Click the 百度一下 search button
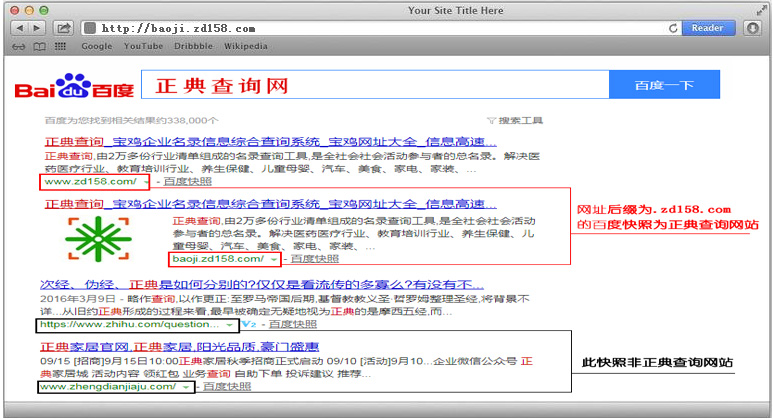This screenshot has height=420, width=773. 664,85
